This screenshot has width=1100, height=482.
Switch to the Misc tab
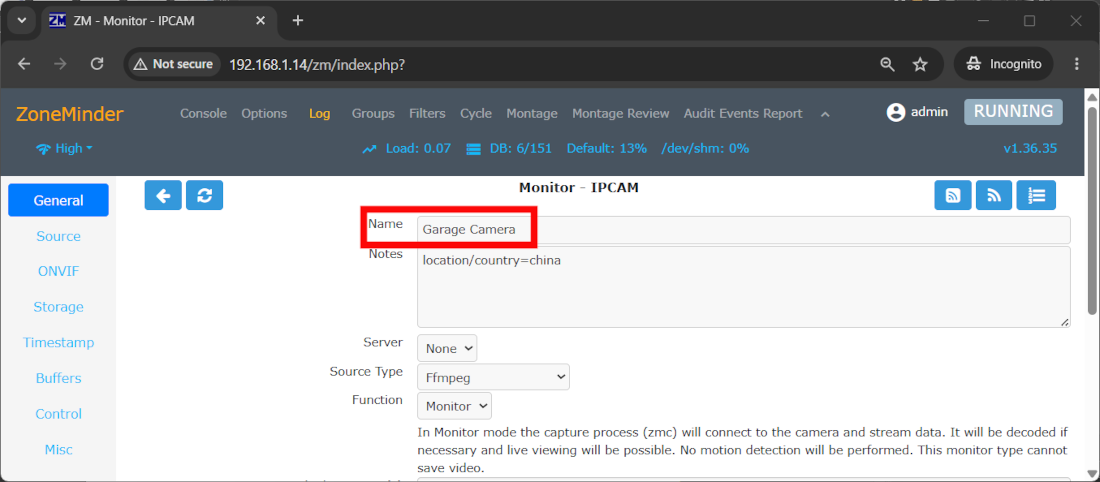coord(58,450)
